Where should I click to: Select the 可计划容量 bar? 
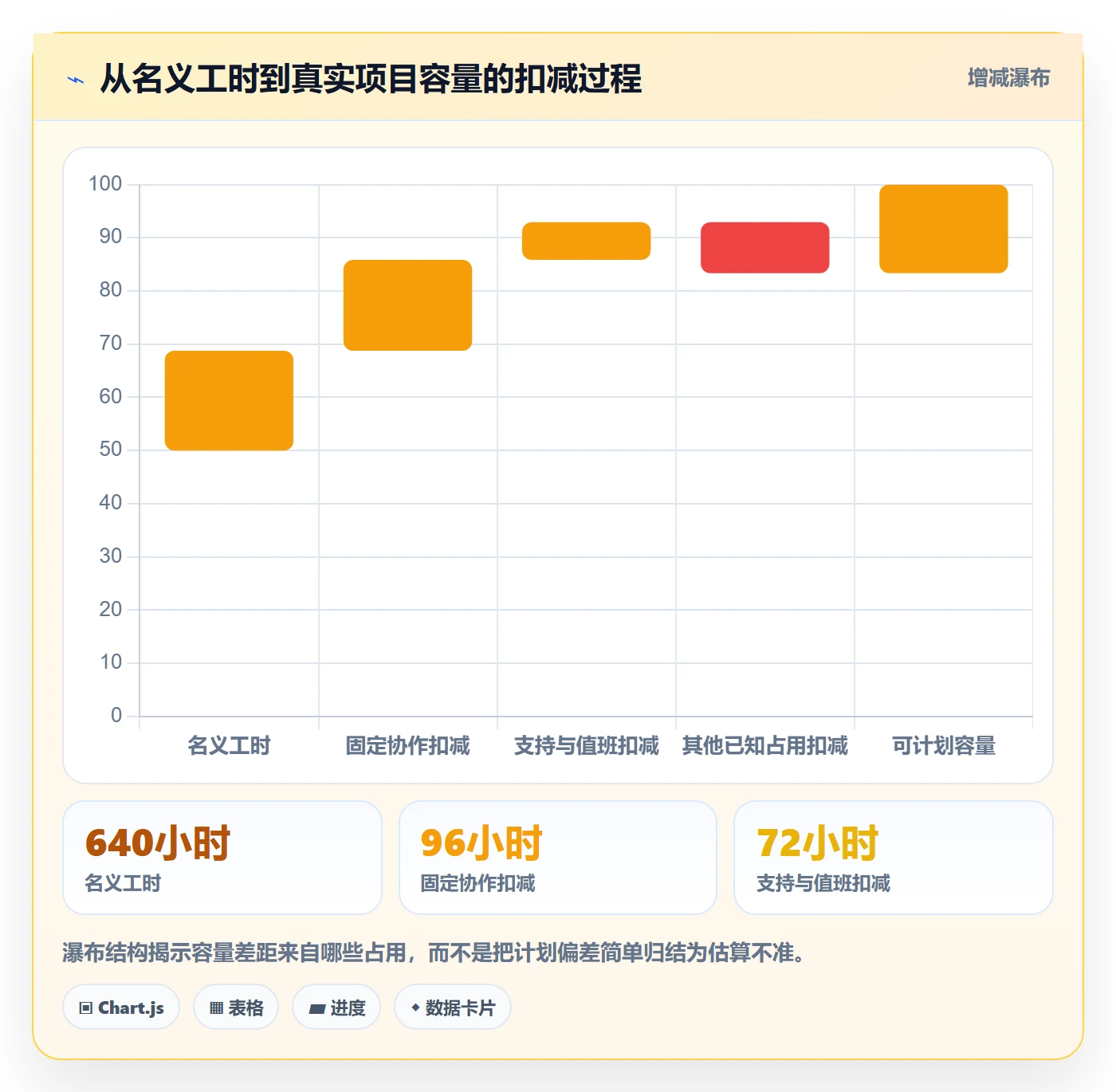tap(943, 229)
